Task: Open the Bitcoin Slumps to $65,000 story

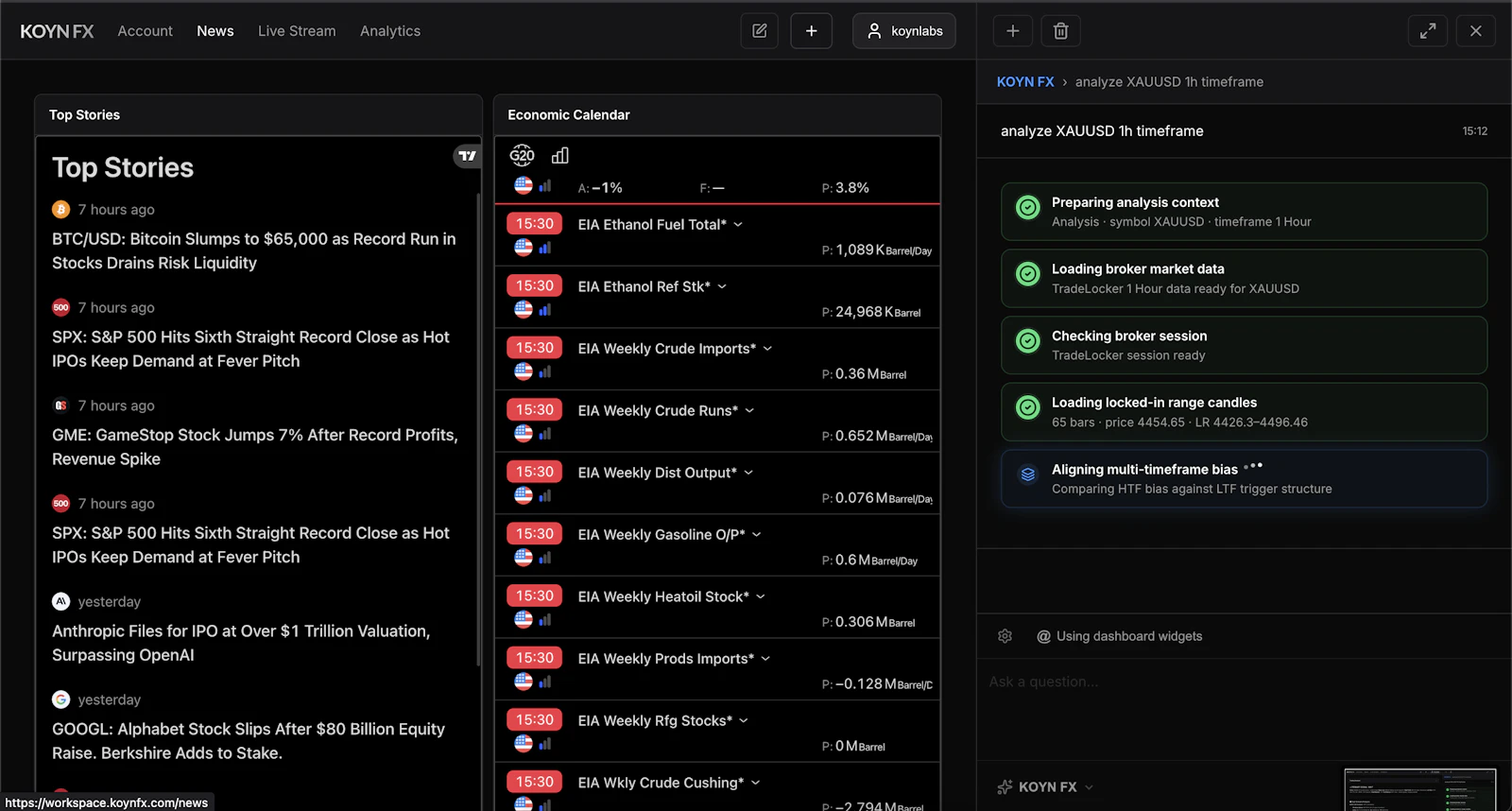Action: pos(254,251)
